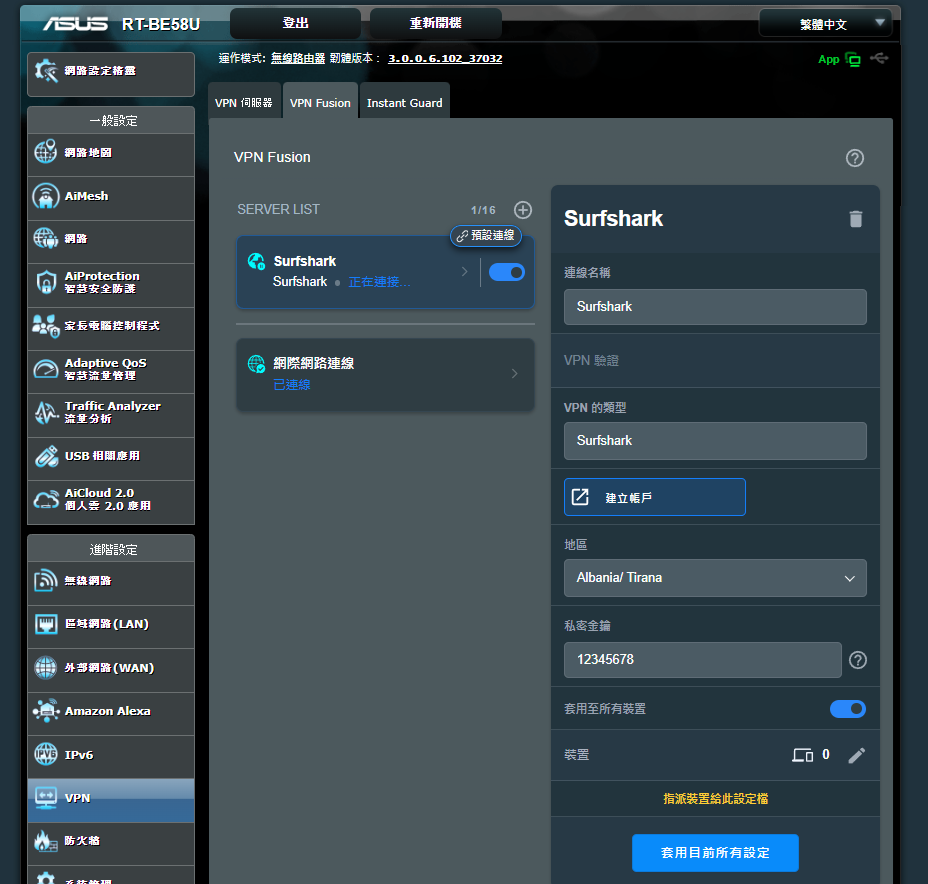Click the 1/16 server count text
Screen dimensions: 928x884
(483, 210)
